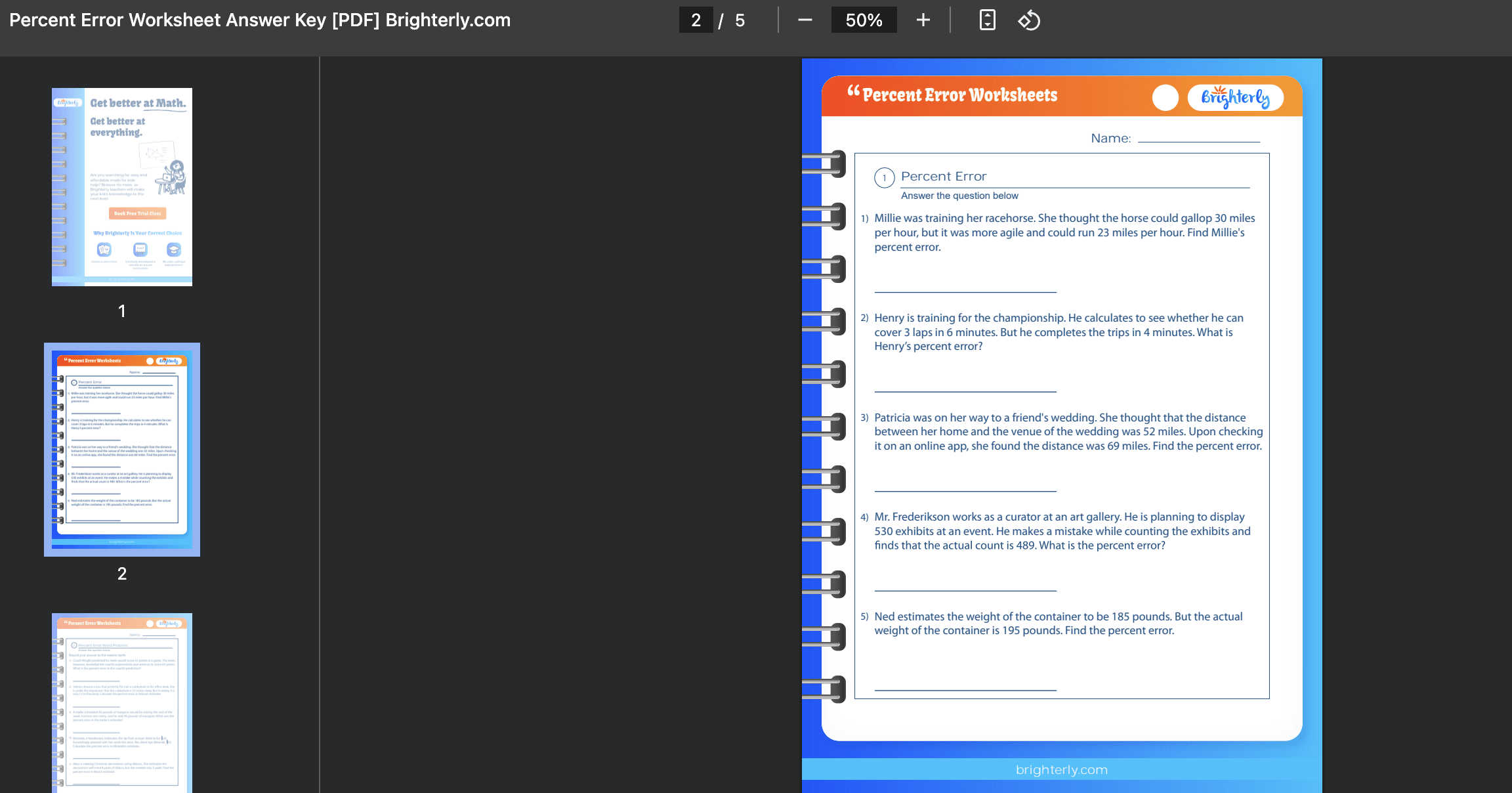Edit the current page number field

point(696,20)
